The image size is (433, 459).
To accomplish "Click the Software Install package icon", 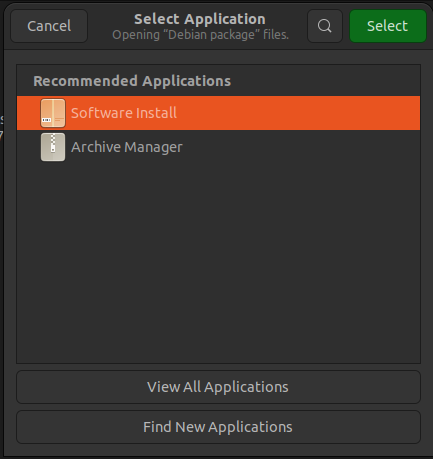I will click(53, 113).
